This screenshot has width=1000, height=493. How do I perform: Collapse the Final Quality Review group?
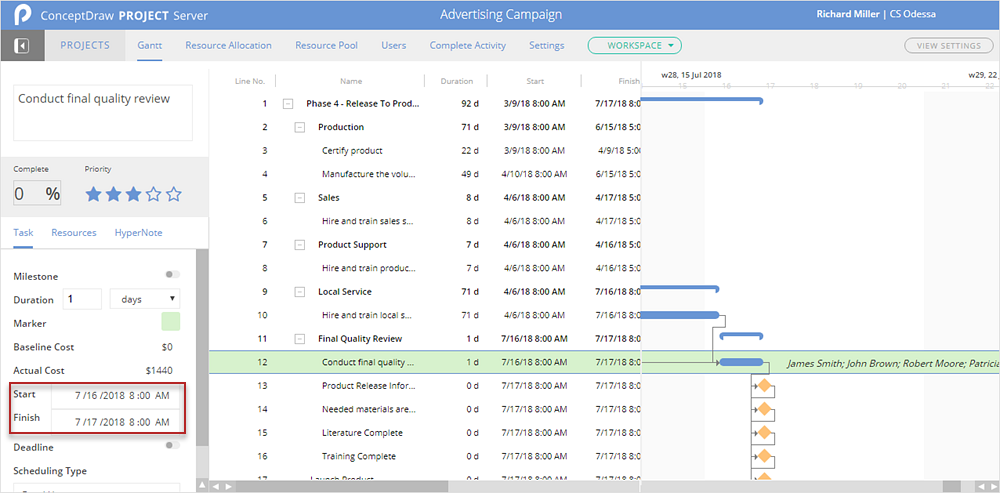[x=299, y=339]
